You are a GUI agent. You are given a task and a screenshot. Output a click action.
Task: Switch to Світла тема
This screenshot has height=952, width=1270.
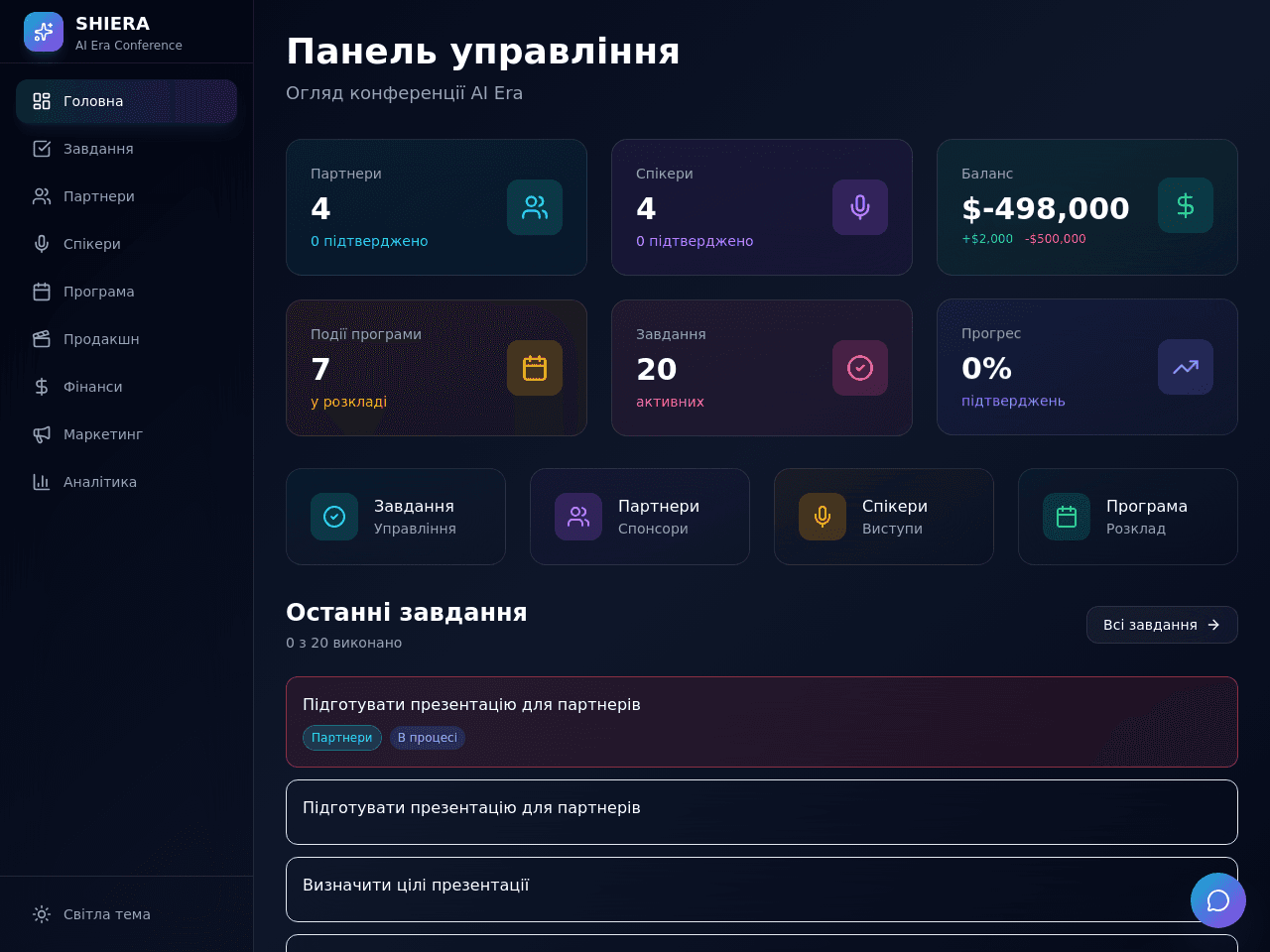pyautogui.click(x=126, y=914)
